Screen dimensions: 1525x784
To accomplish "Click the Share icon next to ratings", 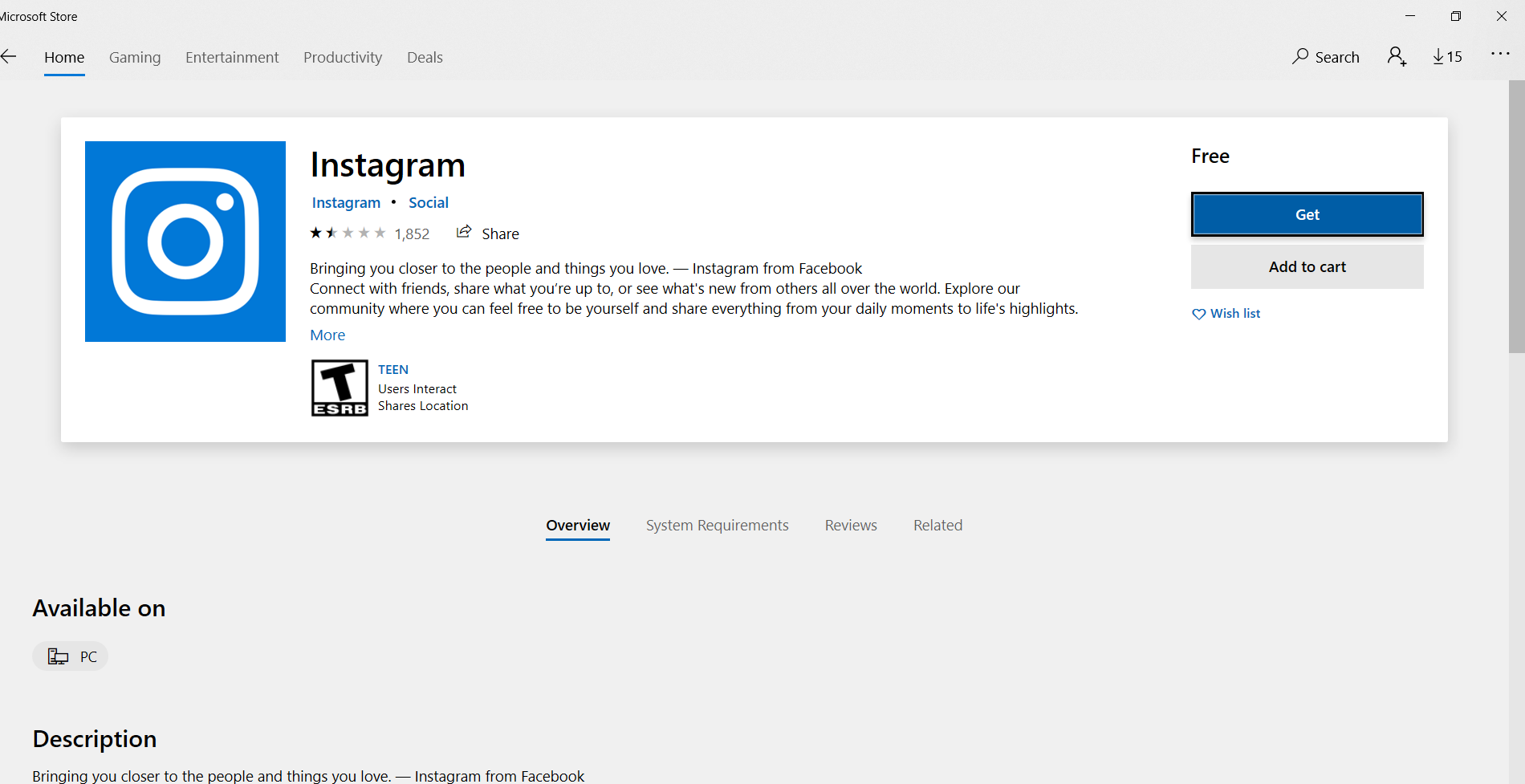I will click(x=464, y=232).
